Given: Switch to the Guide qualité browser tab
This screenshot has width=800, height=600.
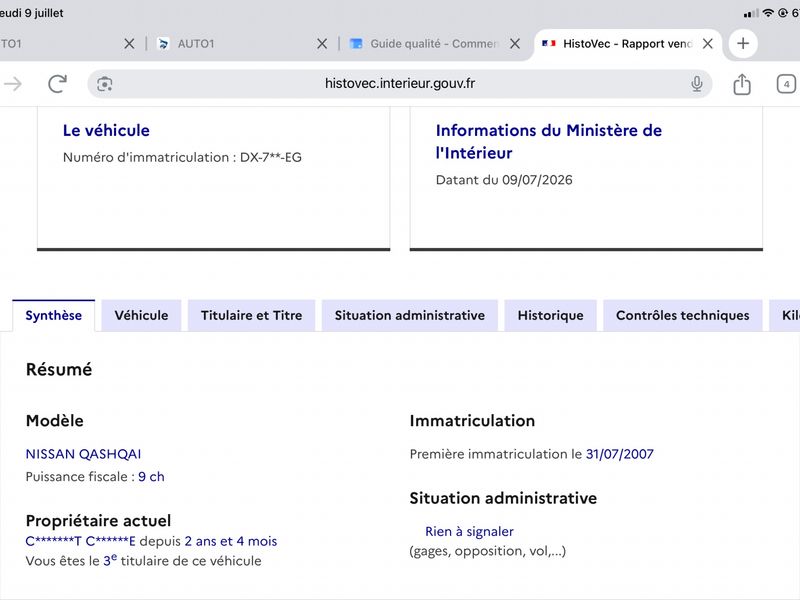Looking at the screenshot, I should 435,44.
